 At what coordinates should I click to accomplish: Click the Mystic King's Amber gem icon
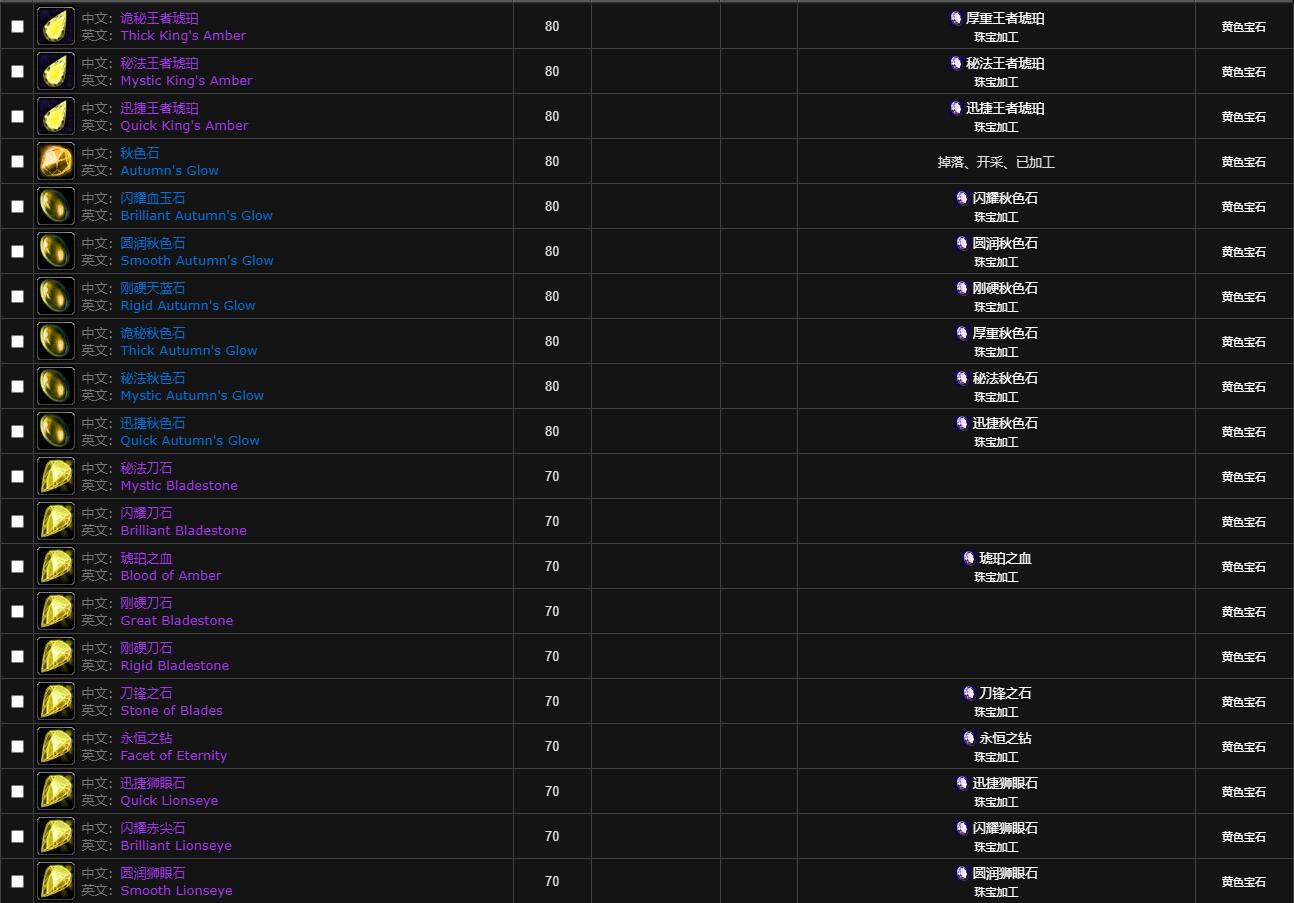click(x=56, y=71)
